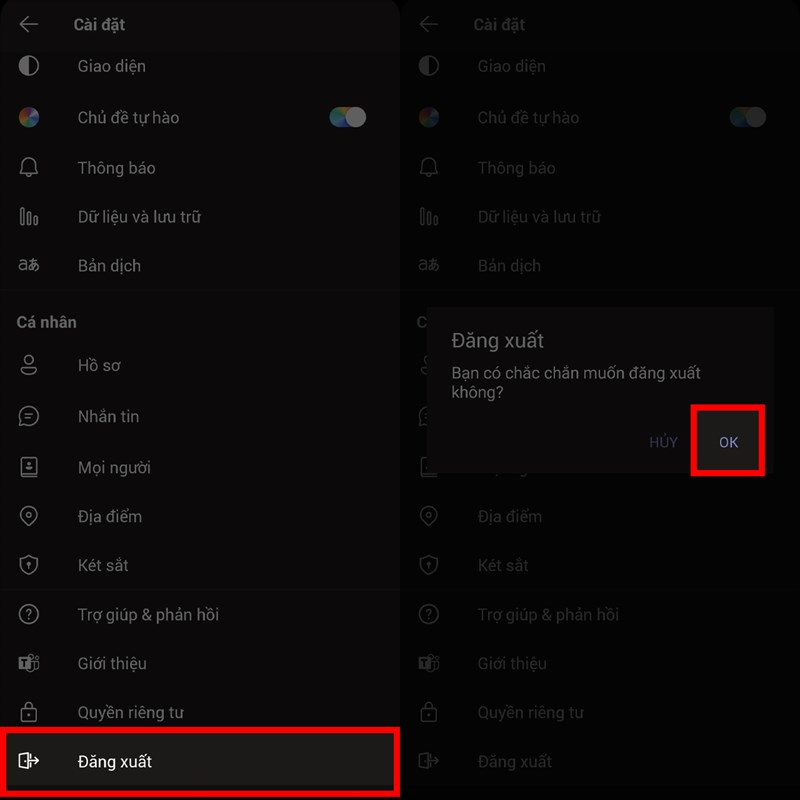Tap the undimmed Hồ sơ person icon
Viewport: 800px width, 800px height.
coord(29,365)
